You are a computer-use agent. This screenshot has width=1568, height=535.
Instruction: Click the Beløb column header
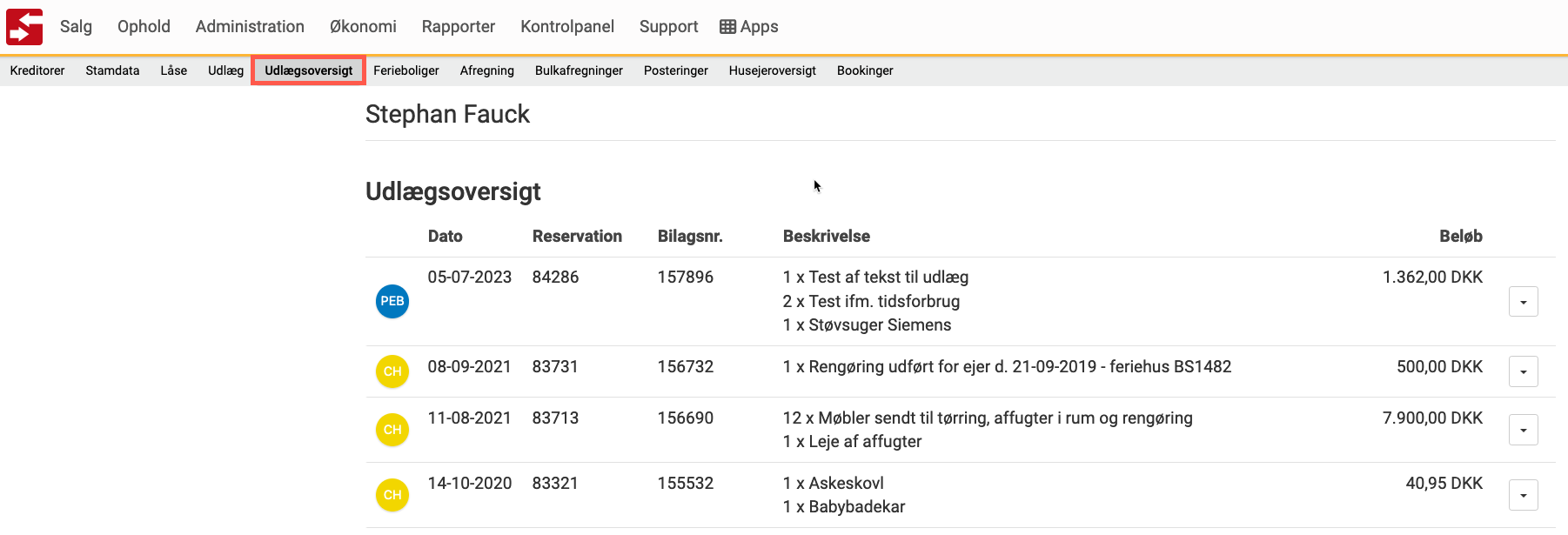[1461, 237]
